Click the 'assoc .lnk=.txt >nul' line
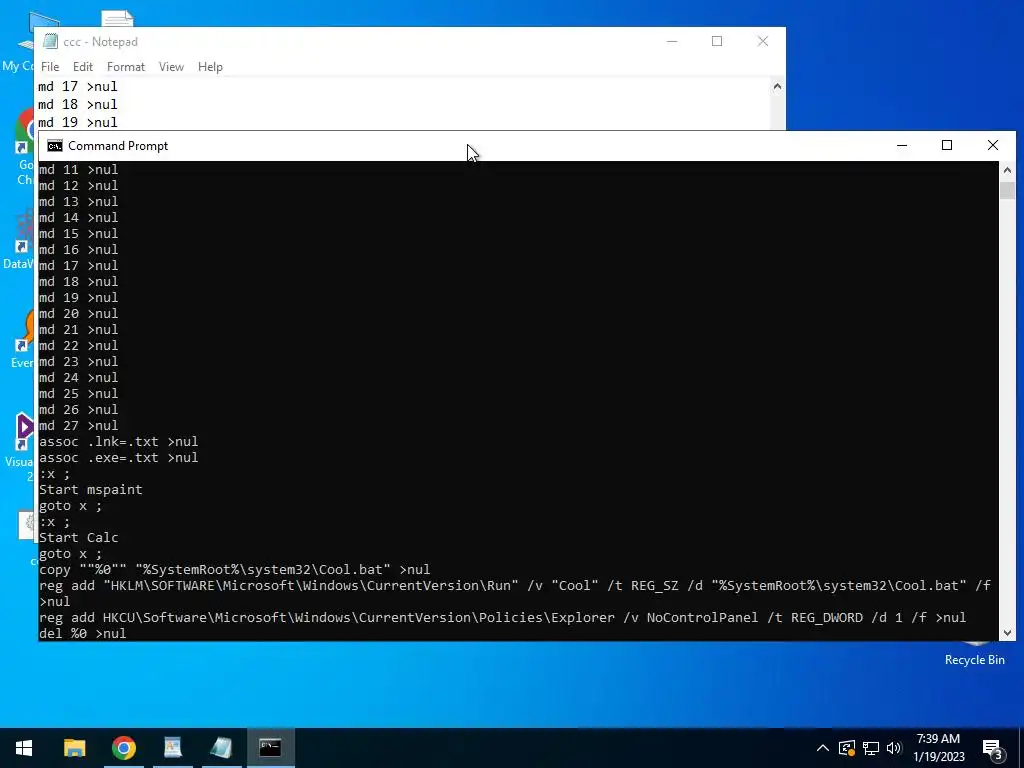Viewport: 1024px width, 768px height. [x=118, y=441]
